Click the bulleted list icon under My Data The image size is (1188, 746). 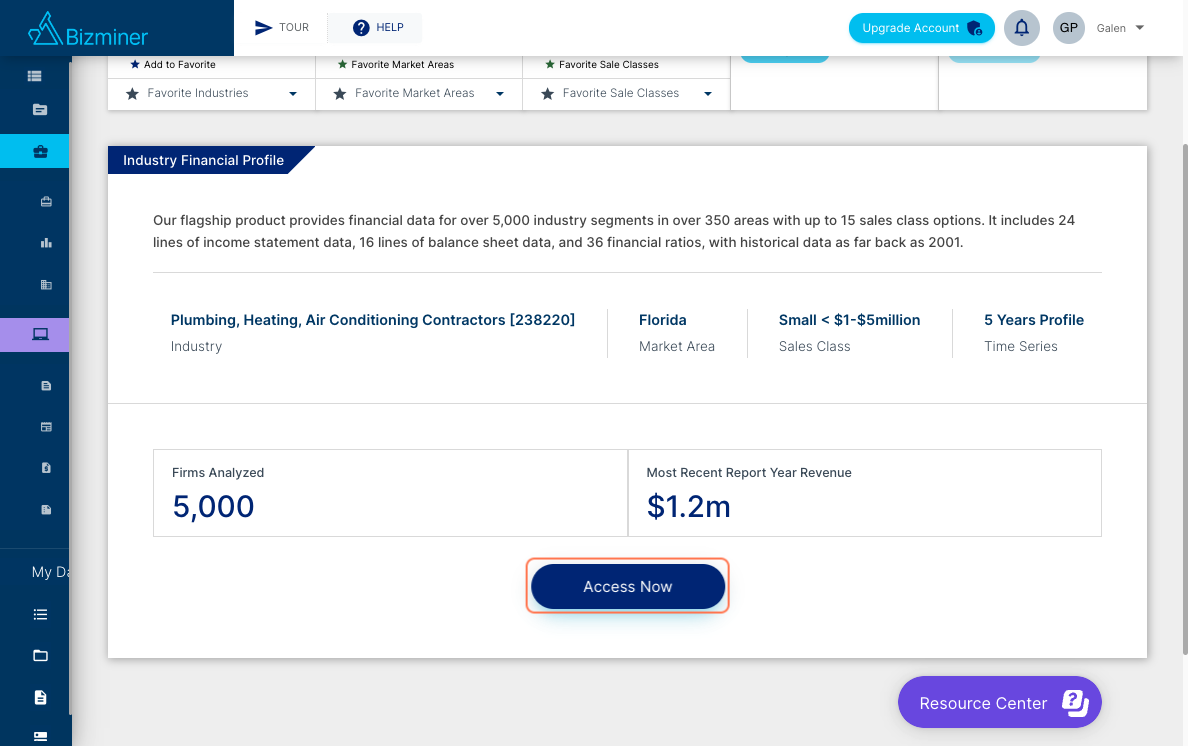pos(40,614)
